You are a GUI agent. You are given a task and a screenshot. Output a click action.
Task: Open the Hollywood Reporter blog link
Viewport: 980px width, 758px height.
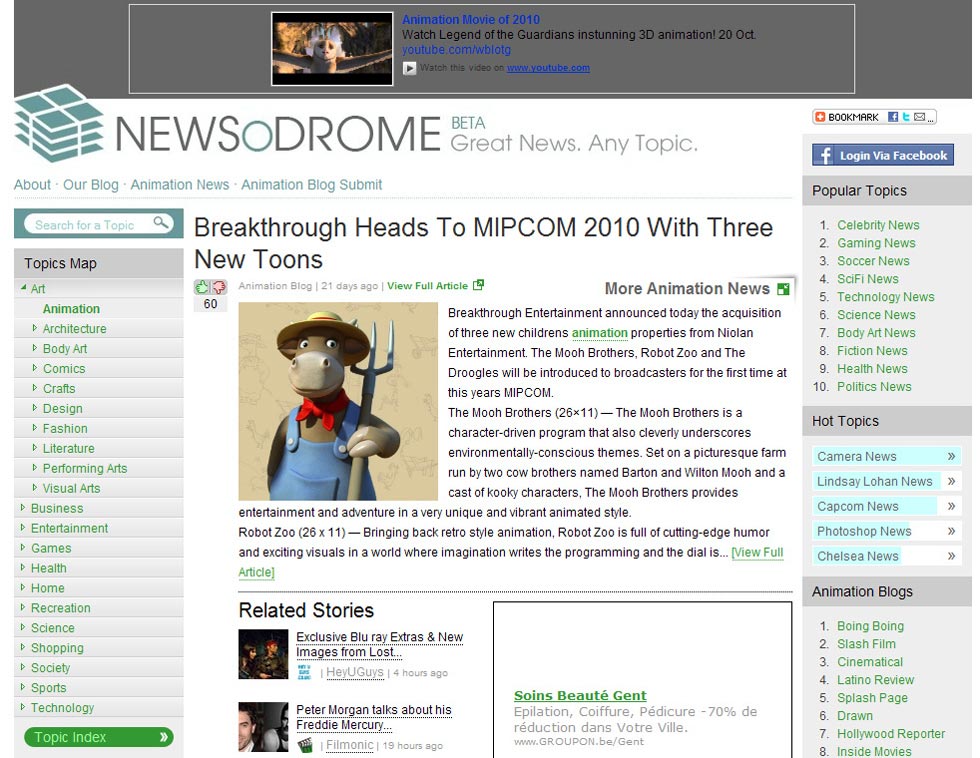click(891, 734)
